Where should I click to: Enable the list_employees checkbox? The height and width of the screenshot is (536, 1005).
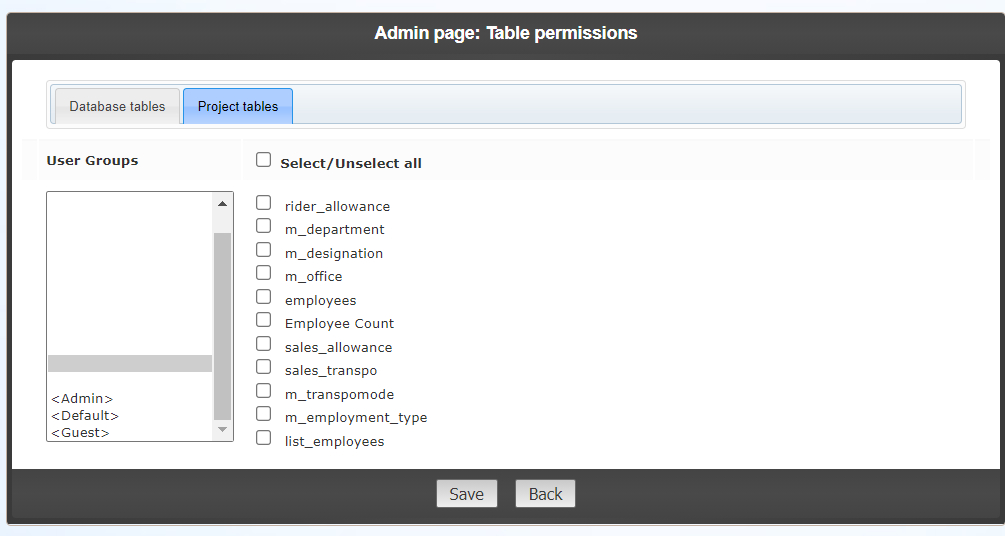coord(264,438)
